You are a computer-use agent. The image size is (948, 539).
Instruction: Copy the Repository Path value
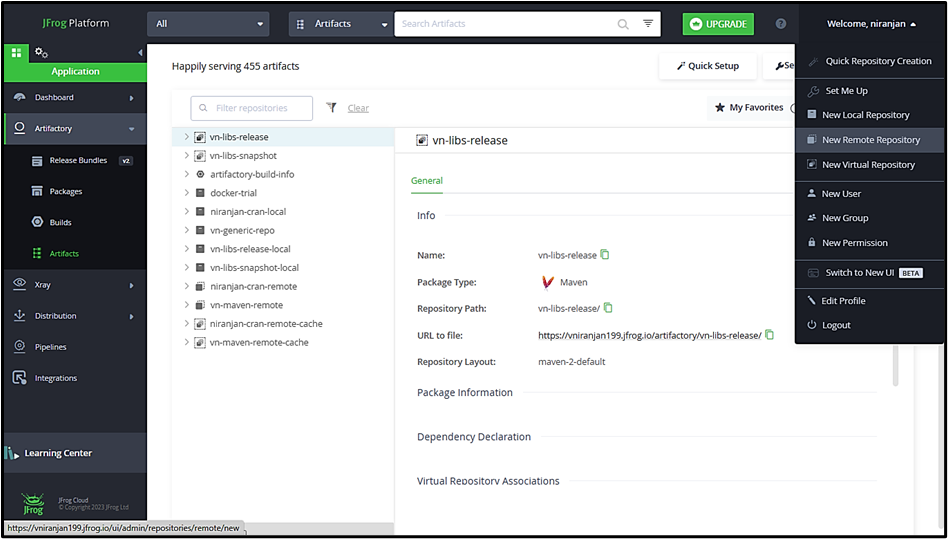pyautogui.click(x=608, y=308)
